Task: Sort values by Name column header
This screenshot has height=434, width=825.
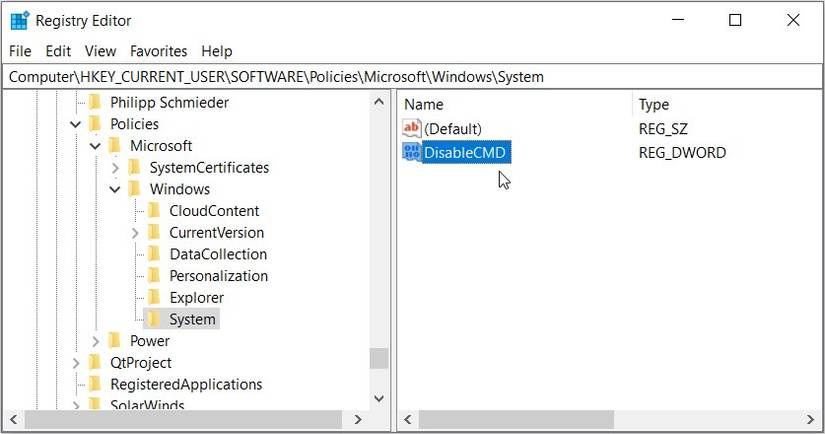Action: coord(514,104)
